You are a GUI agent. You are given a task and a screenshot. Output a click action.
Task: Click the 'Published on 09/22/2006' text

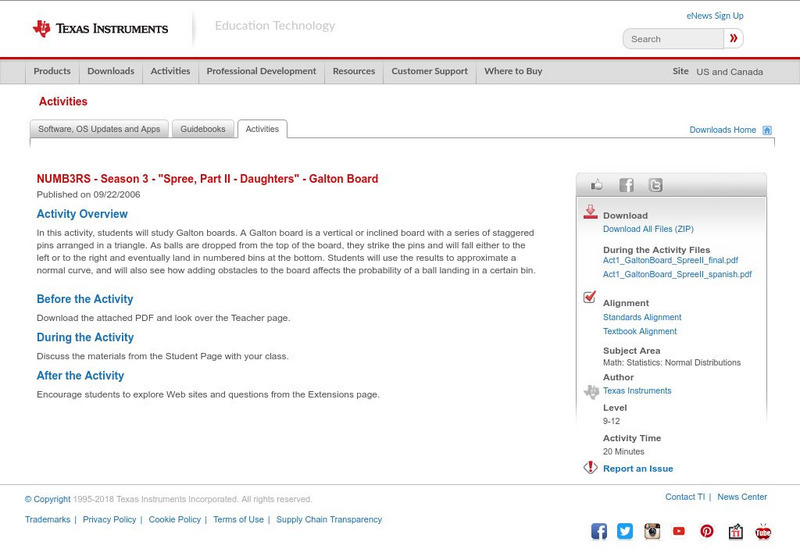[88, 194]
